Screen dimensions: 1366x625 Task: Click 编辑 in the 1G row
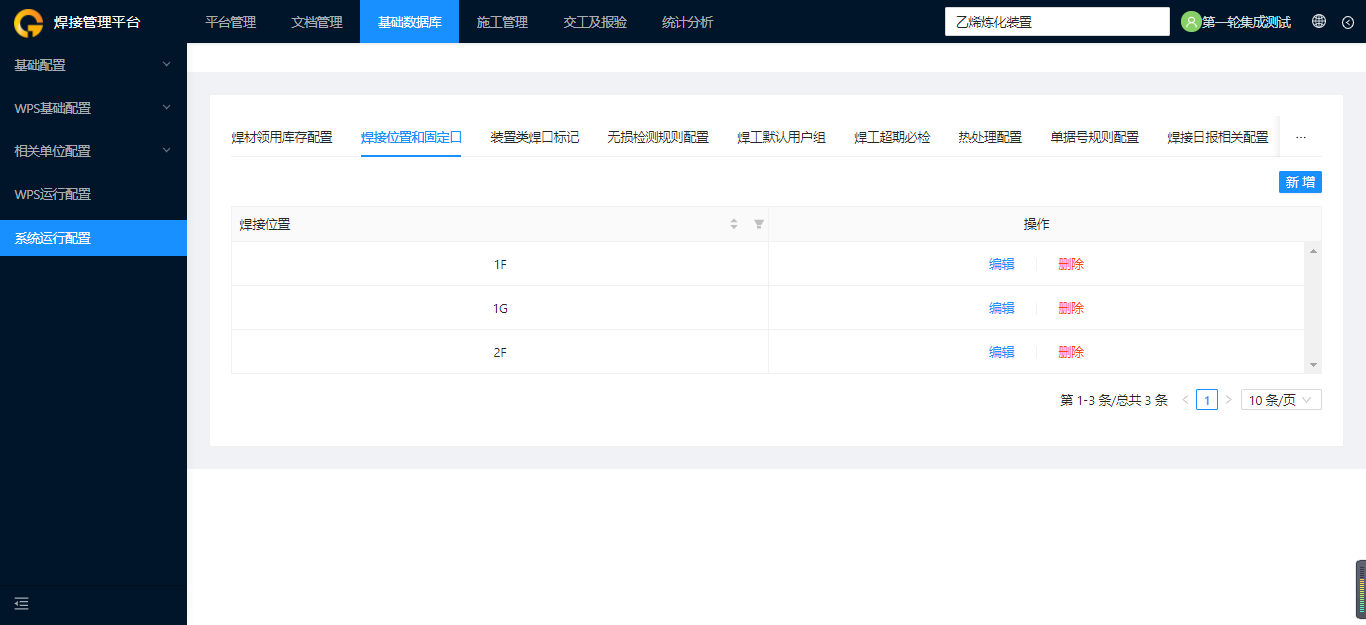pyautogui.click(x=1002, y=308)
